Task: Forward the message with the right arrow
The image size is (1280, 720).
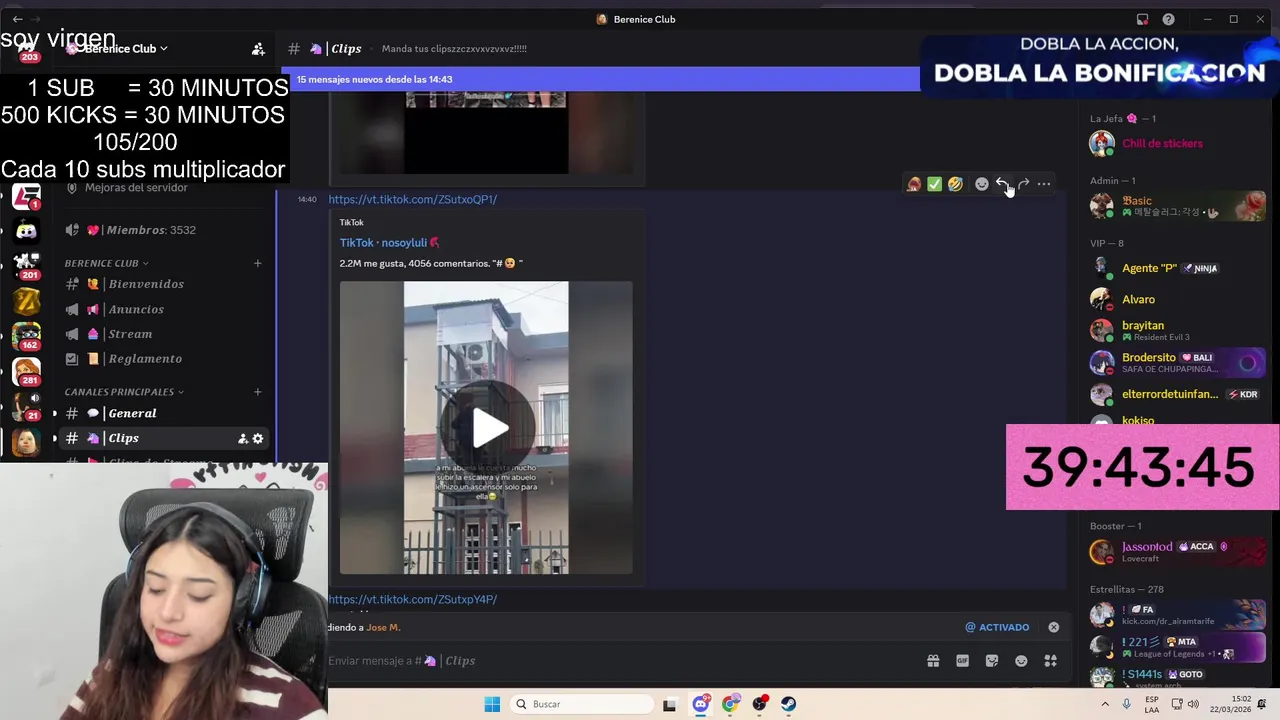Action: coord(1023,184)
